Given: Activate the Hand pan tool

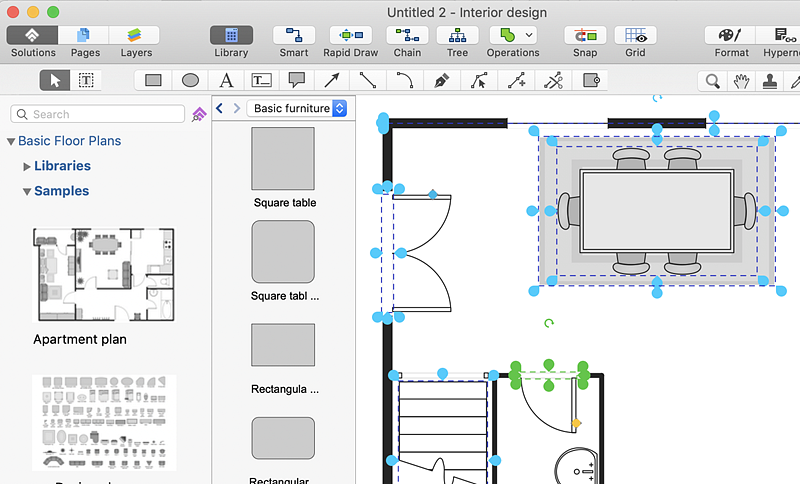Looking at the screenshot, I should pos(741,81).
